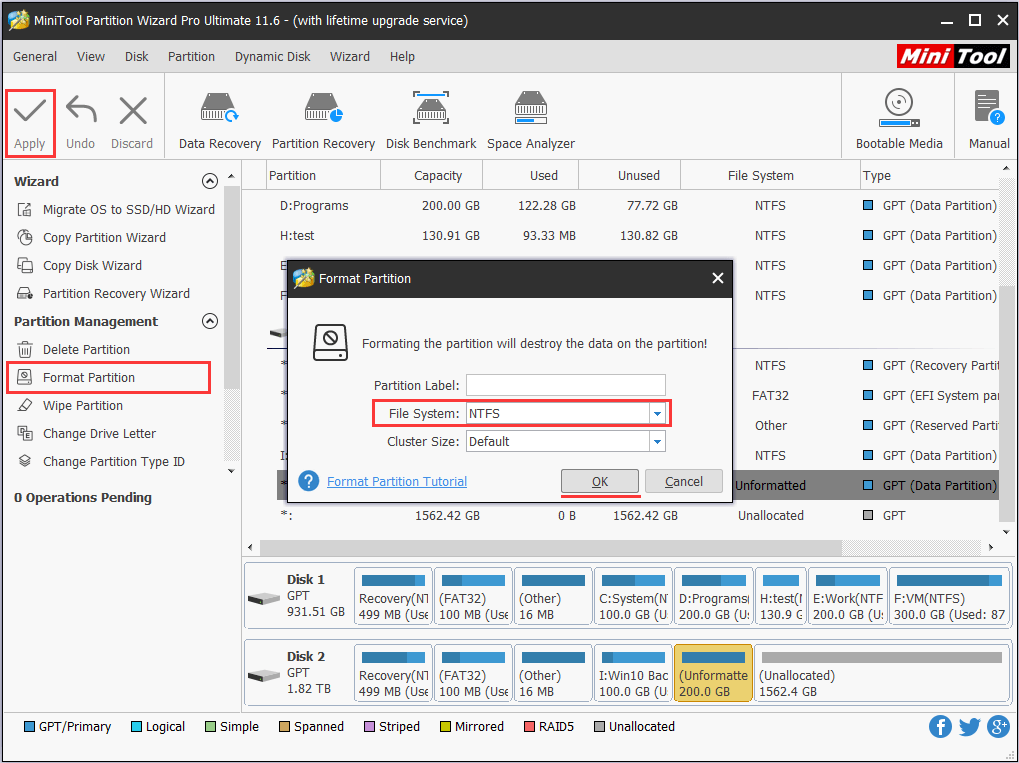Viewport: 1019px width, 763px height.
Task: Open the Cluster Size dropdown
Action: click(x=657, y=441)
